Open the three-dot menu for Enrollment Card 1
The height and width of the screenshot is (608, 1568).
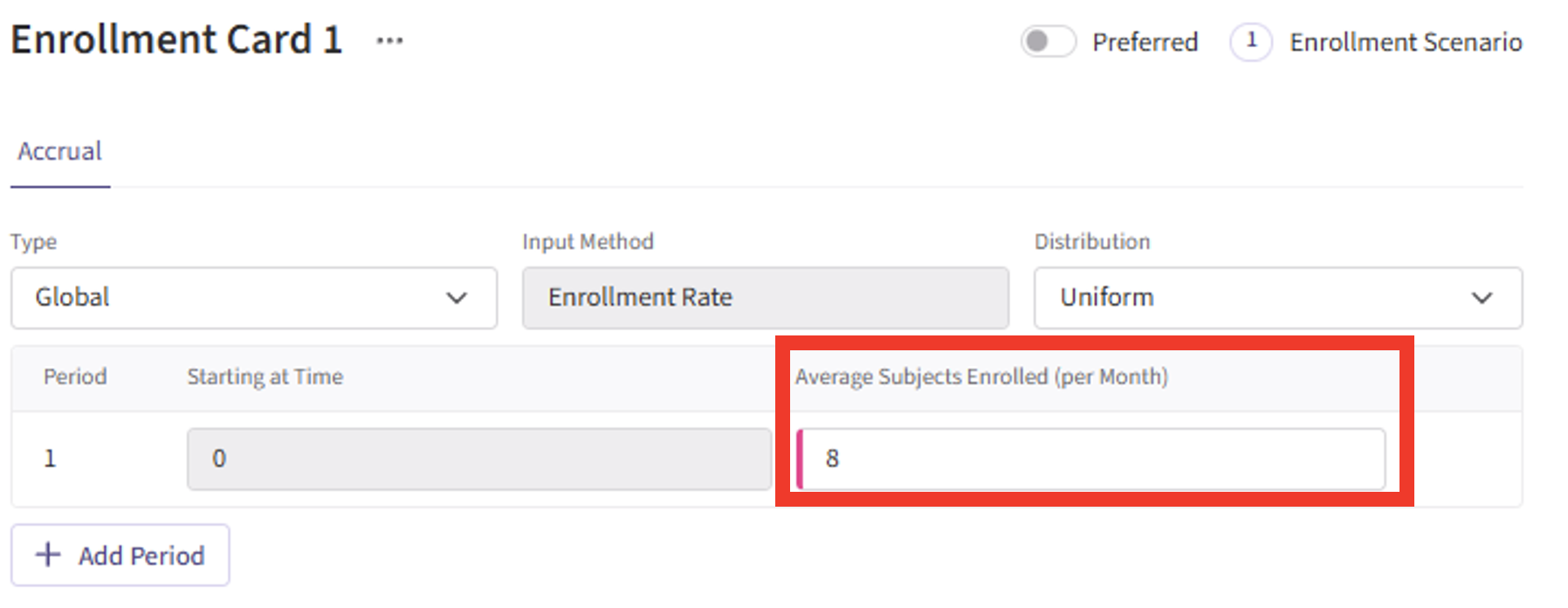tap(389, 41)
